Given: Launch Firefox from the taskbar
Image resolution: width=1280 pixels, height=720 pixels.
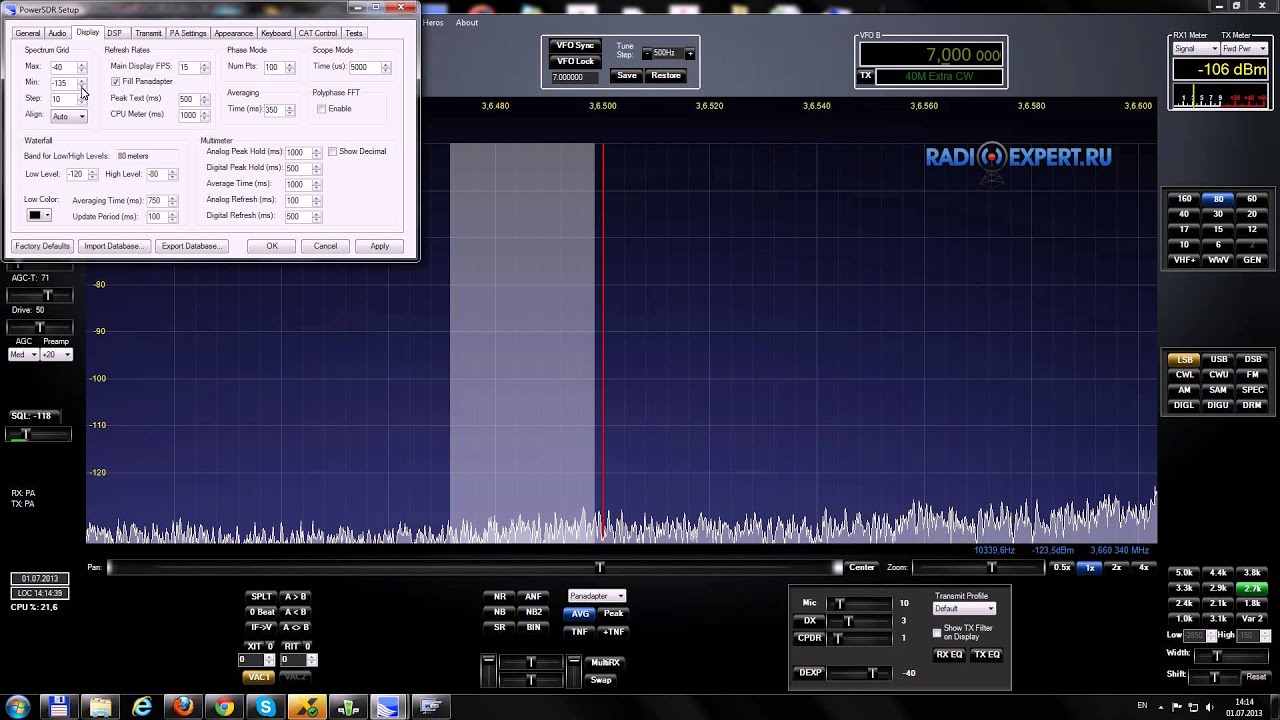Looking at the screenshot, I should [x=183, y=707].
